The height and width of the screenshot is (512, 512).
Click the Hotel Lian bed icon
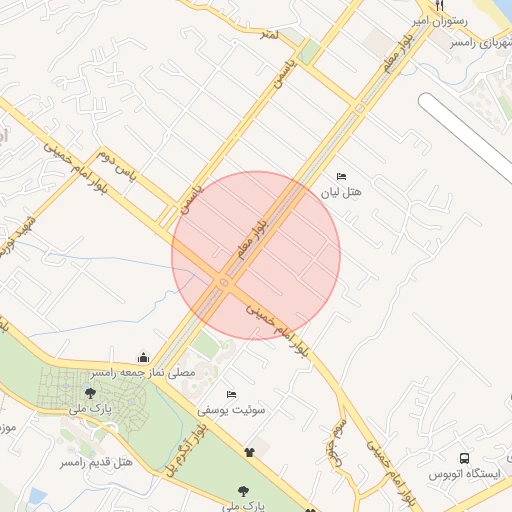click(x=341, y=177)
